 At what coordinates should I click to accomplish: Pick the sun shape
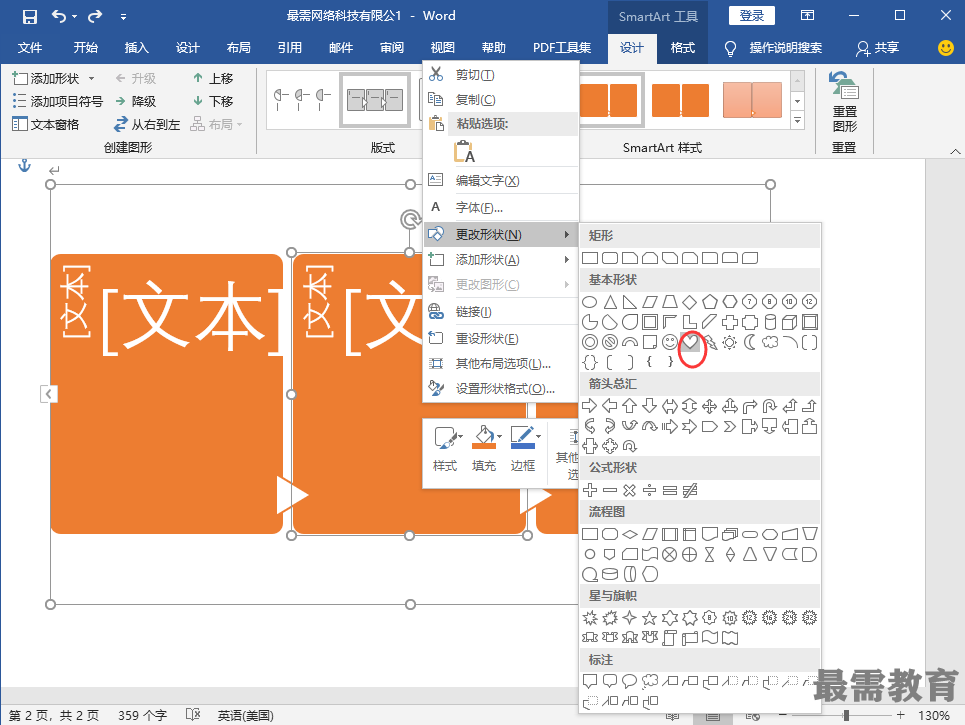(x=730, y=342)
